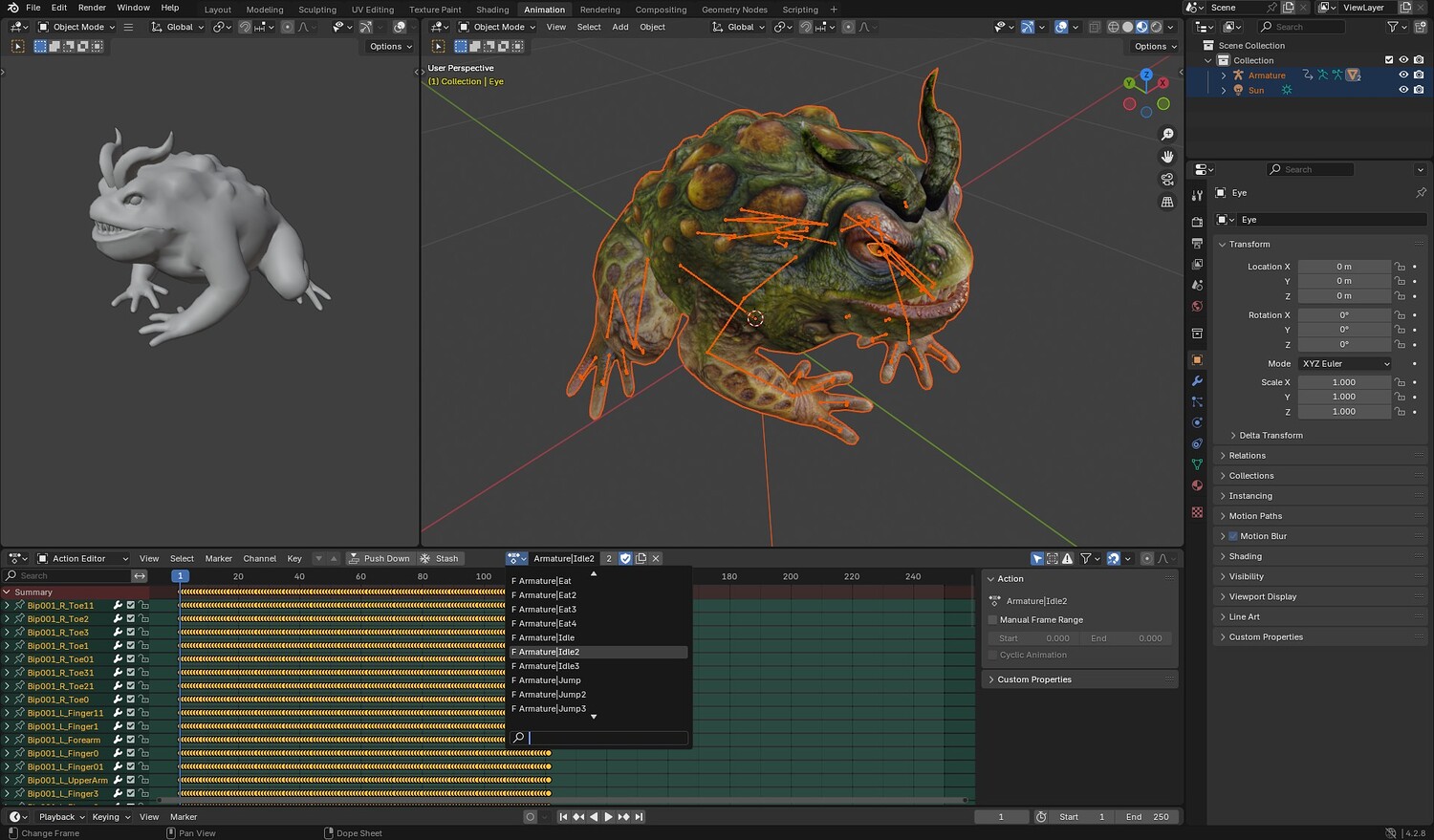The width and height of the screenshot is (1434, 840).
Task: Click the Location X value field
Action: click(x=1343, y=267)
